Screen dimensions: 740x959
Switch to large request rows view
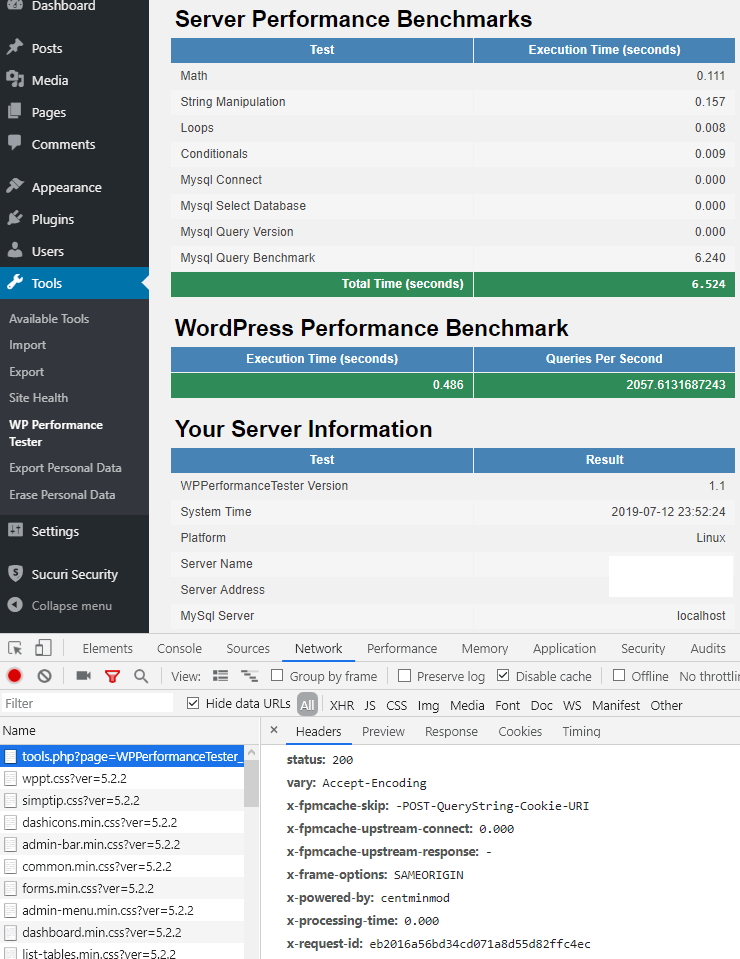pyautogui.click(x=220, y=676)
